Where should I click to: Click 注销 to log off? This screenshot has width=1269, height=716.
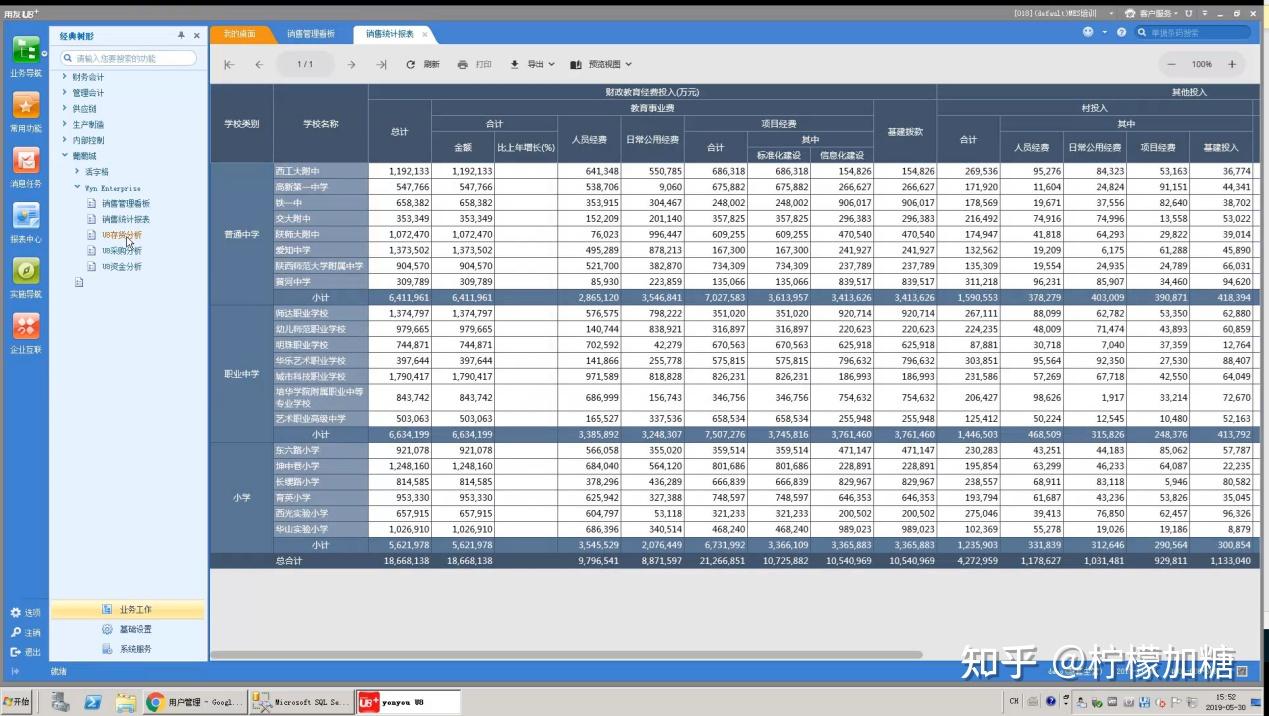click(28, 632)
